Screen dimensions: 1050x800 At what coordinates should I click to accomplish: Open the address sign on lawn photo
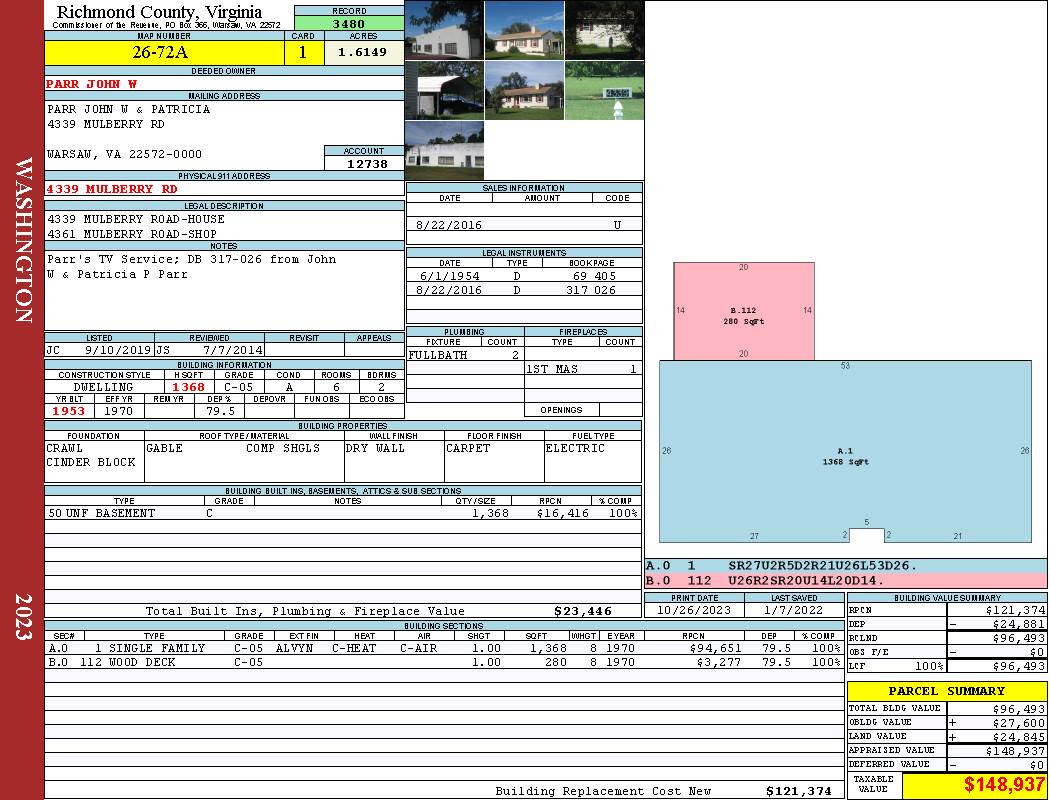pos(604,90)
